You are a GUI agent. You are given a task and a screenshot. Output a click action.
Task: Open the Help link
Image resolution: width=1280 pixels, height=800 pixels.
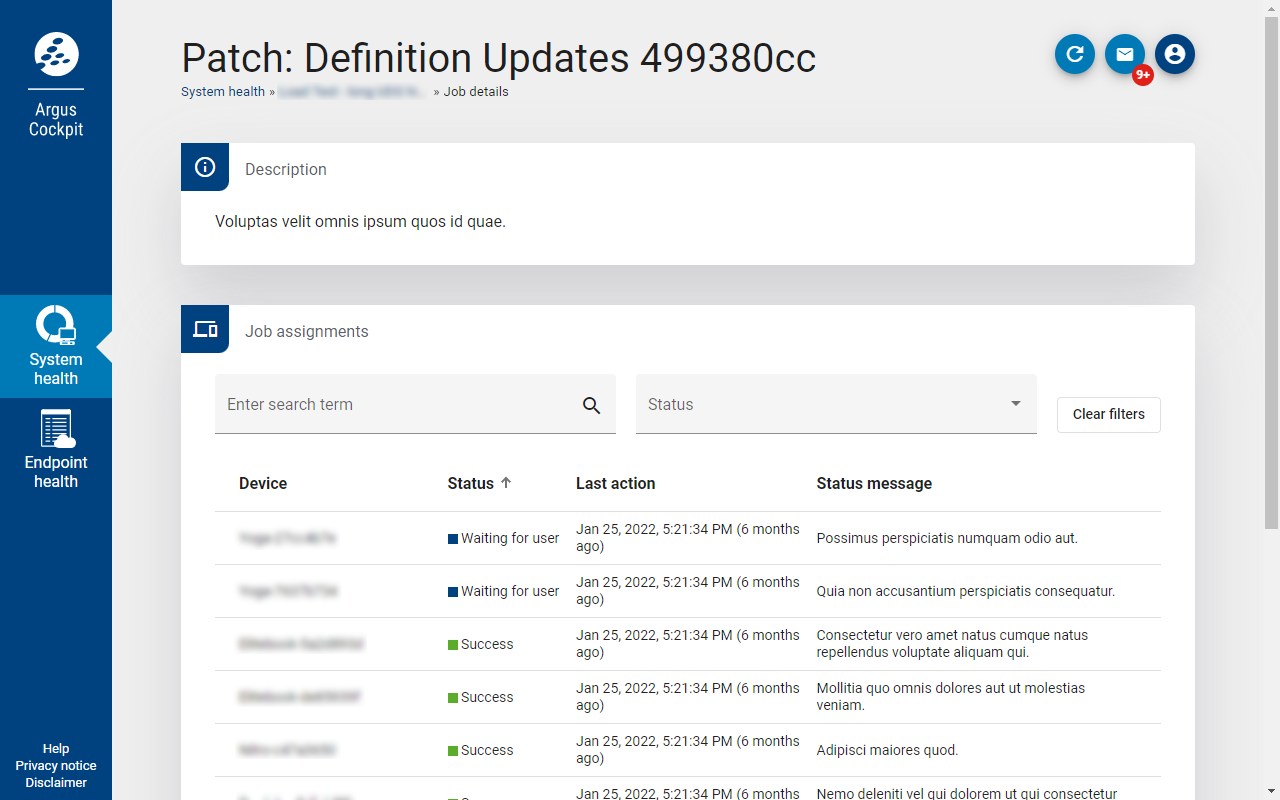pos(56,749)
